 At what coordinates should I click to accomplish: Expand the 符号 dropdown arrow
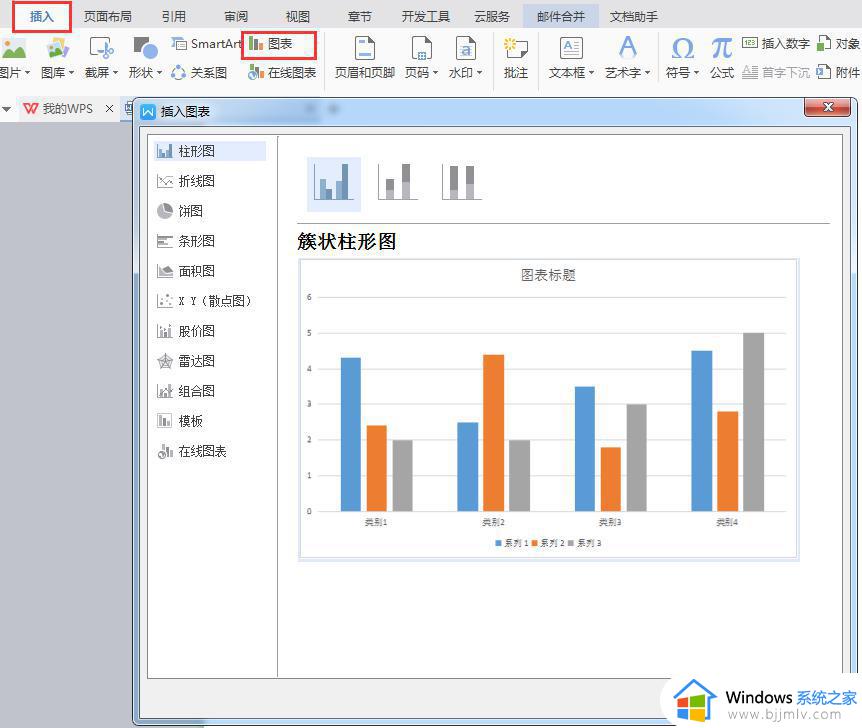[x=696, y=73]
